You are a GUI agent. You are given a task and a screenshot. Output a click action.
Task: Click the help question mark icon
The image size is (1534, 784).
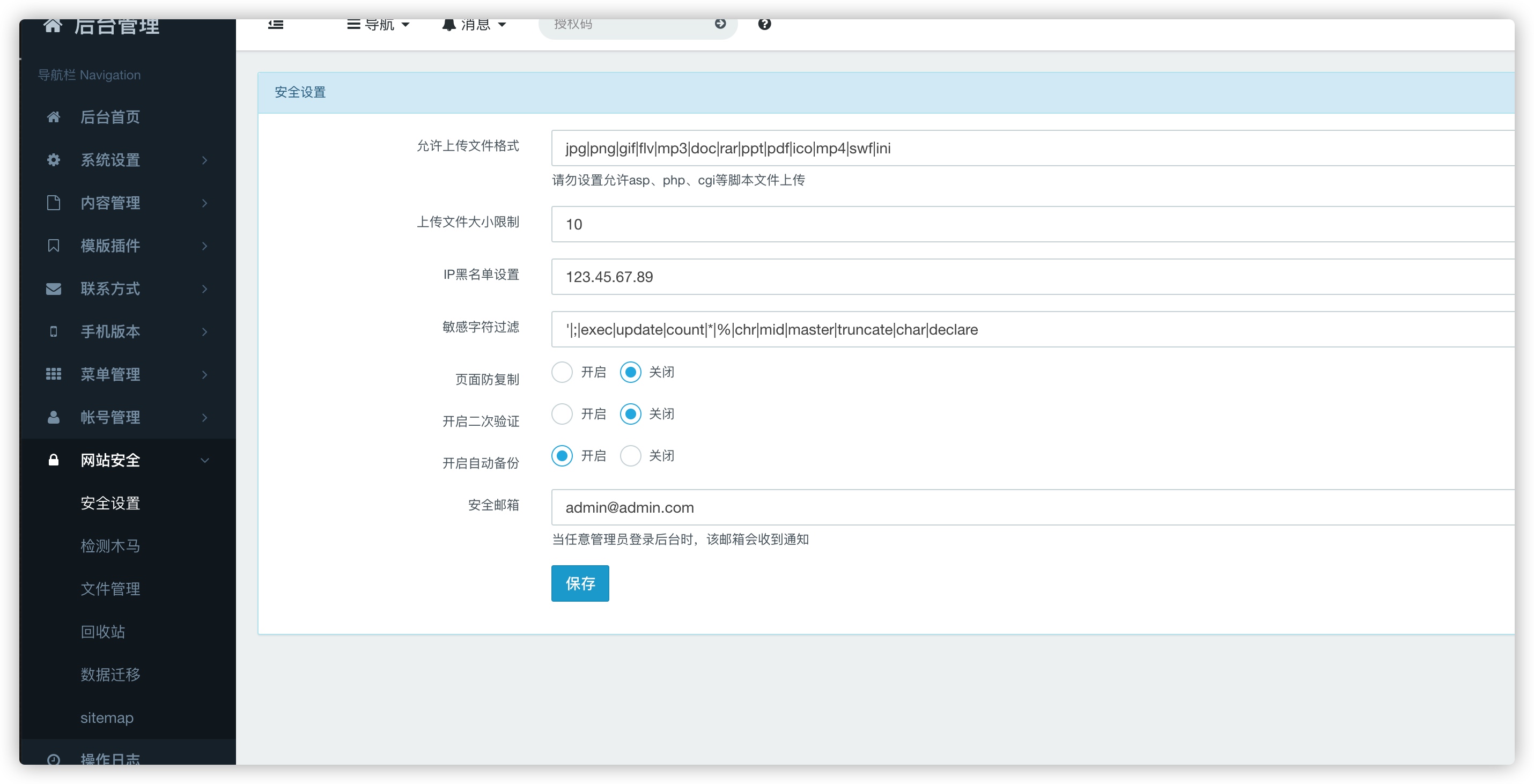(764, 24)
